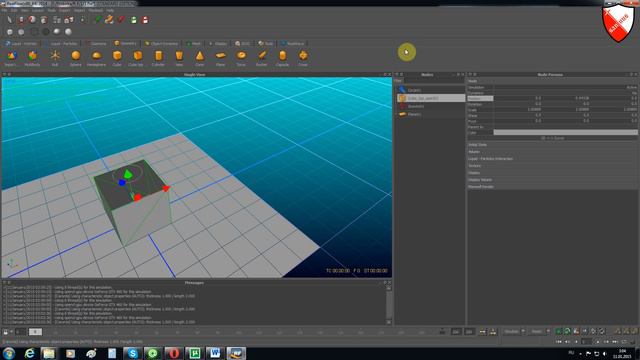Click the Import geometry shelf icon
Screen dimensions: 640x360
[11, 58]
